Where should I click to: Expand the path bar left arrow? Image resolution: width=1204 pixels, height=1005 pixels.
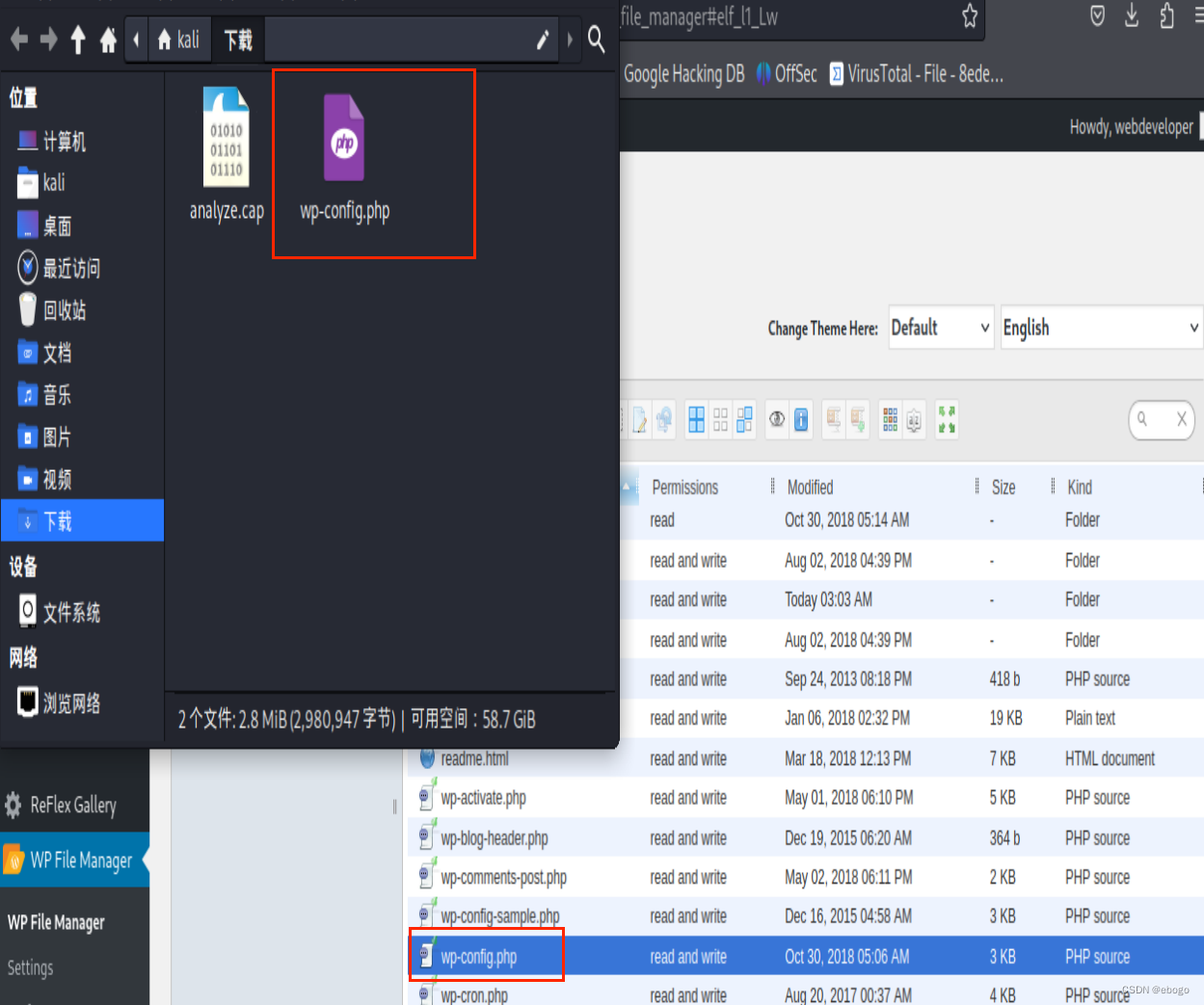[136, 40]
